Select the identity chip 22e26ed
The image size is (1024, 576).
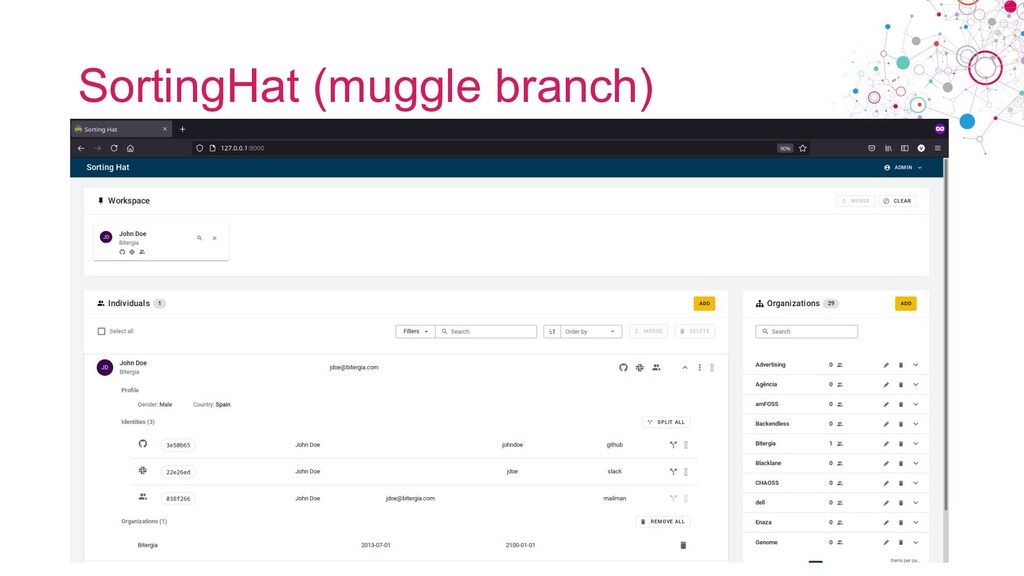(178, 472)
